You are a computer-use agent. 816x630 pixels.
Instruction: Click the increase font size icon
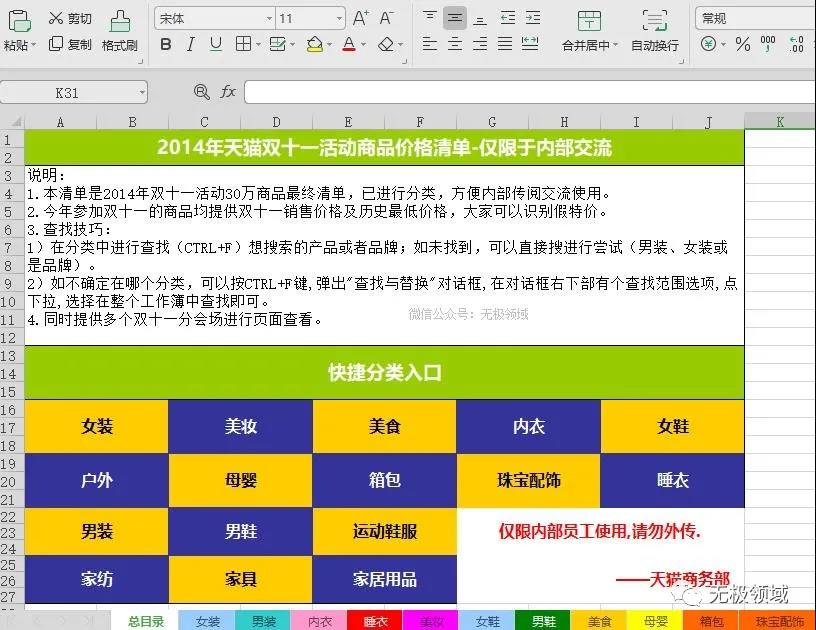click(x=361, y=18)
